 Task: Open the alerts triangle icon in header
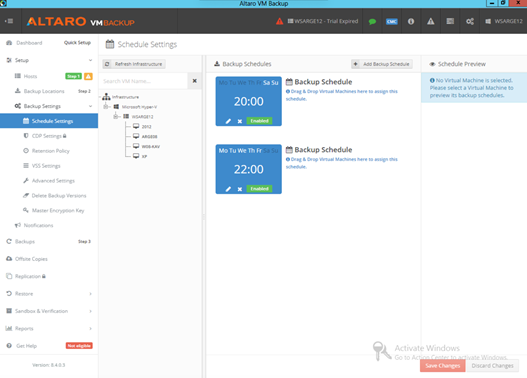431,21
